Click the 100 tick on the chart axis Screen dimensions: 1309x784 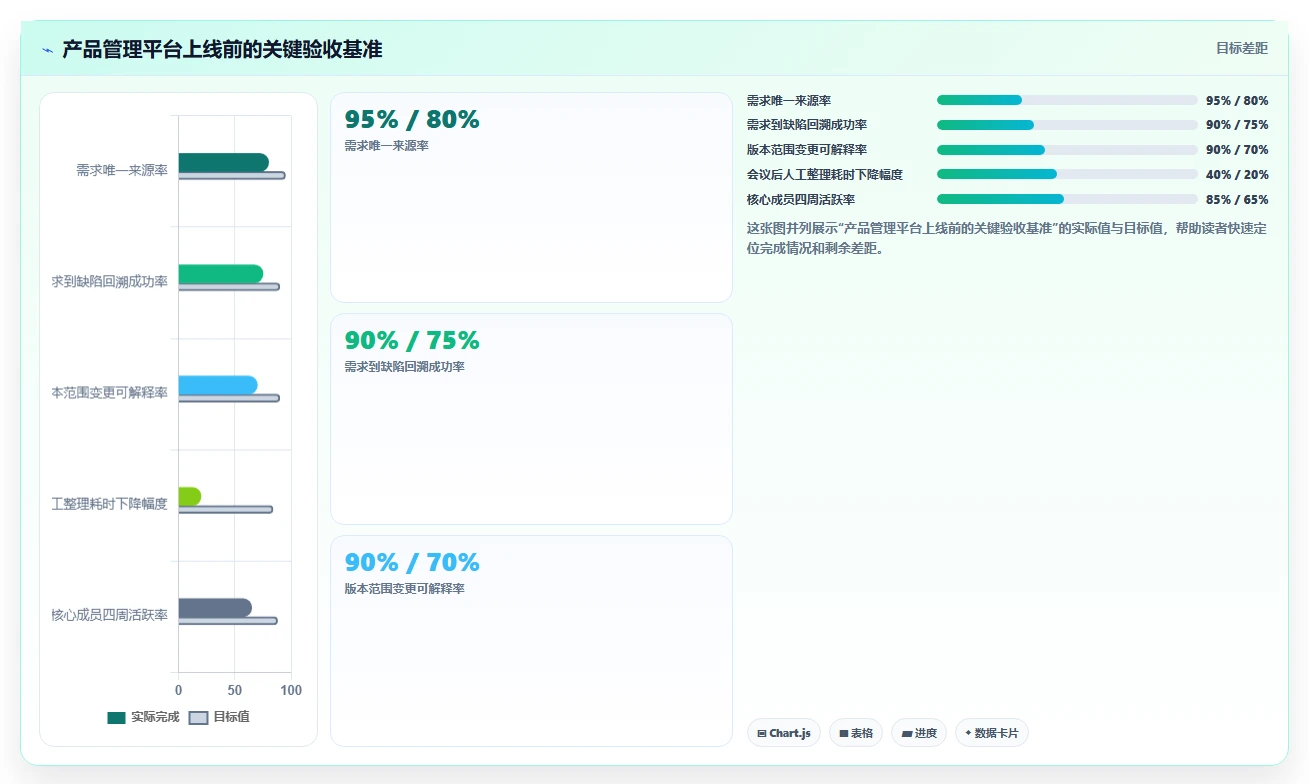coord(291,690)
